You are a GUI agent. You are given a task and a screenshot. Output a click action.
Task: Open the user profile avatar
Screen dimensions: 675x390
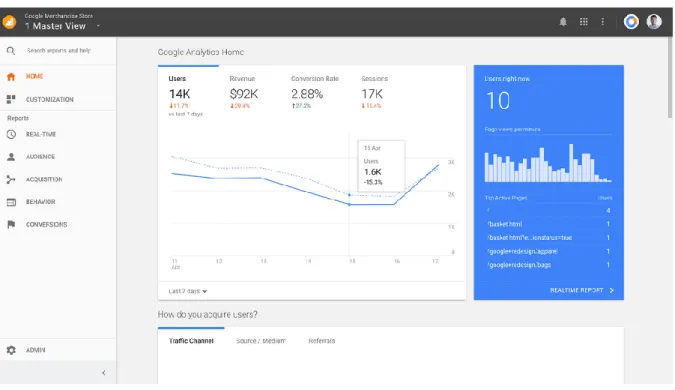click(x=654, y=22)
